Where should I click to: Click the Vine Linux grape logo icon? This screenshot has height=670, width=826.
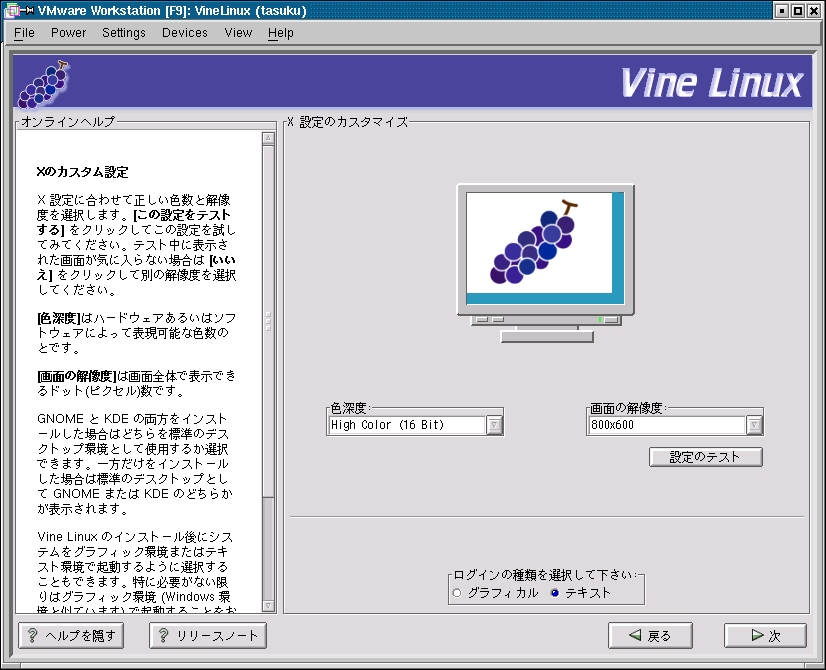coord(44,84)
